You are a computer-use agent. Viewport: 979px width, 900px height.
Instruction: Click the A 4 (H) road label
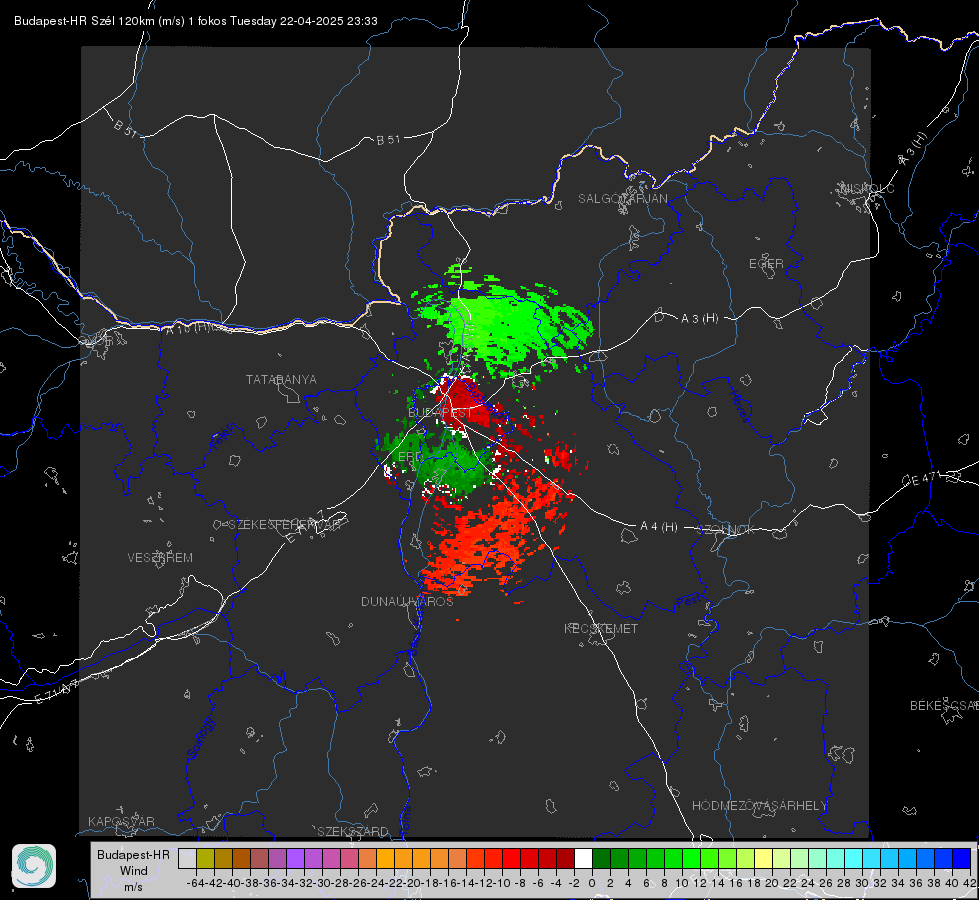point(659,527)
